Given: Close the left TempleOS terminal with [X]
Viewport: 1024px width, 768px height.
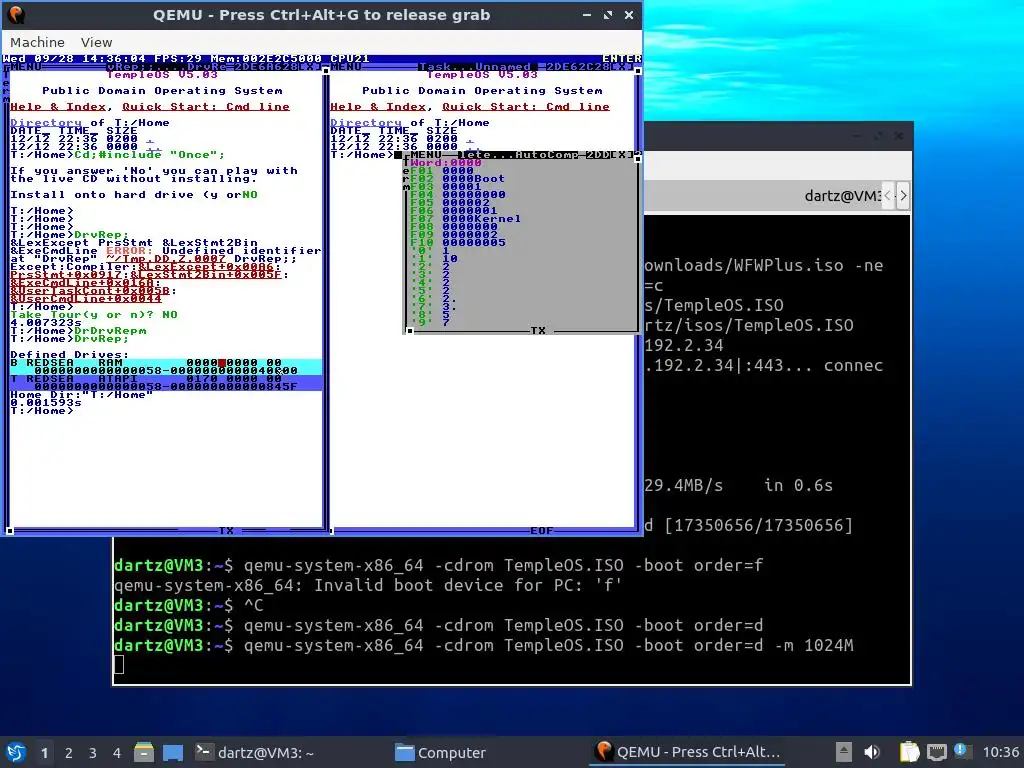Looking at the screenshot, I should click(x=309, y=67).
